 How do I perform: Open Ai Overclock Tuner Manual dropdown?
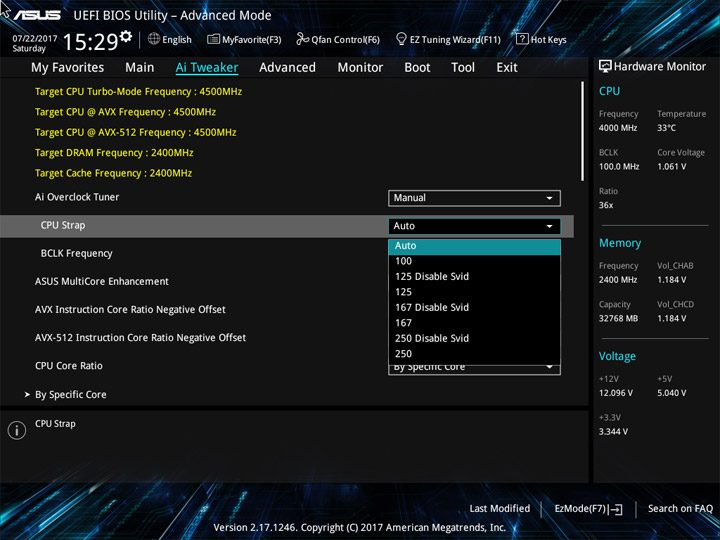[474, 198]
